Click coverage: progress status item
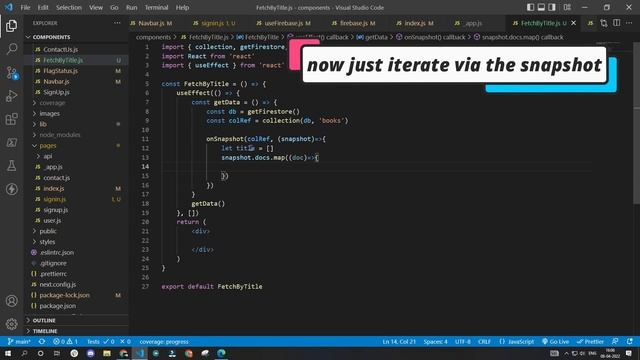The width and height of the screenshot is (640, 360). 164,342
